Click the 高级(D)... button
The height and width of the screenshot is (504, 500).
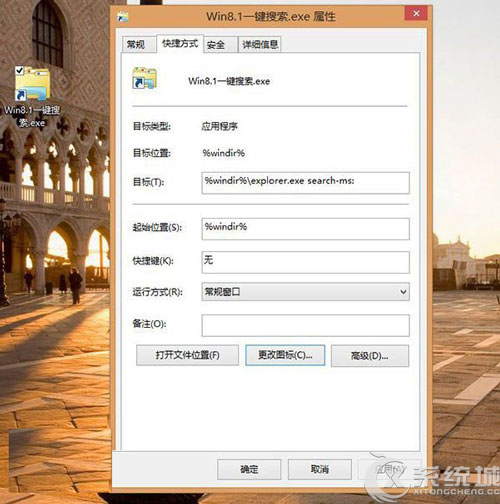point(370,356)
